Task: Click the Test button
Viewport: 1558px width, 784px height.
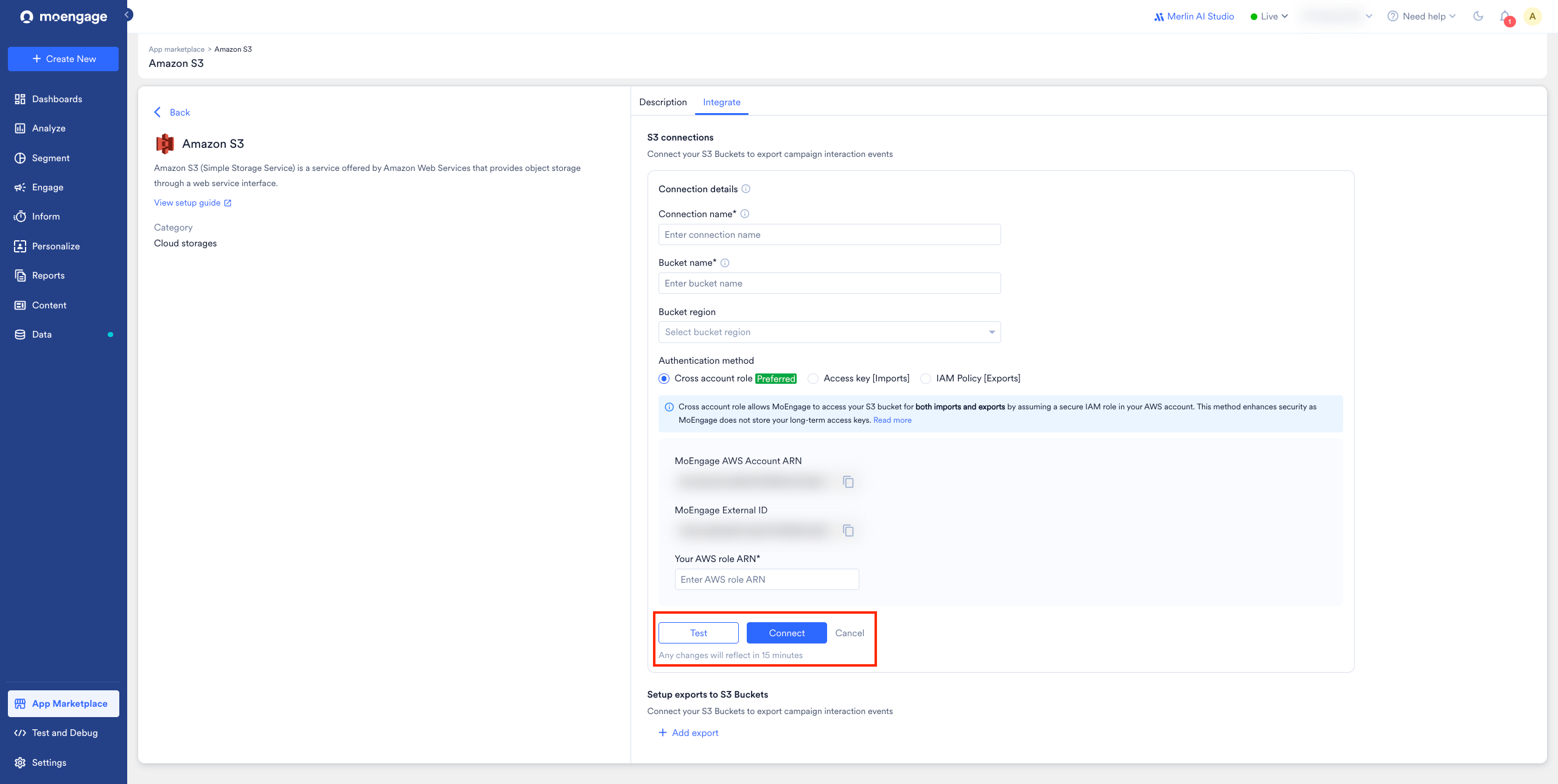Action: click(699, 633)
